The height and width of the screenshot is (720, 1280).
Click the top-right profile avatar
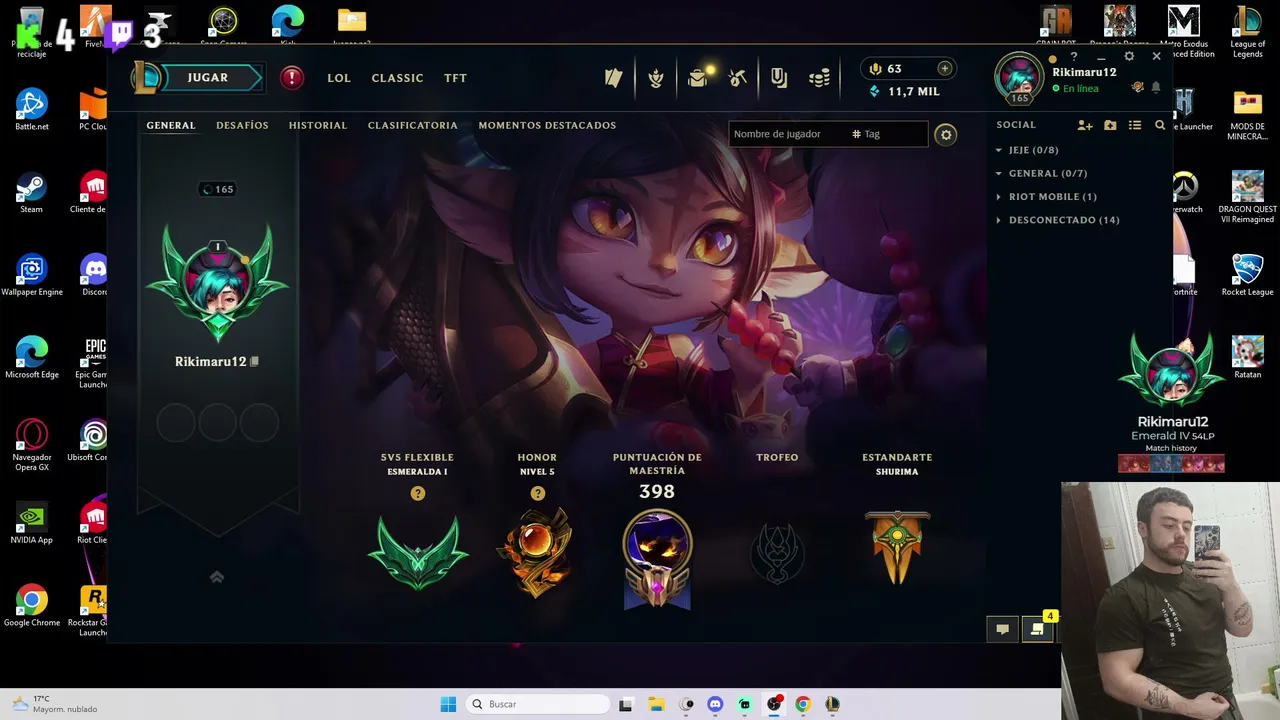pos(1019,78)
